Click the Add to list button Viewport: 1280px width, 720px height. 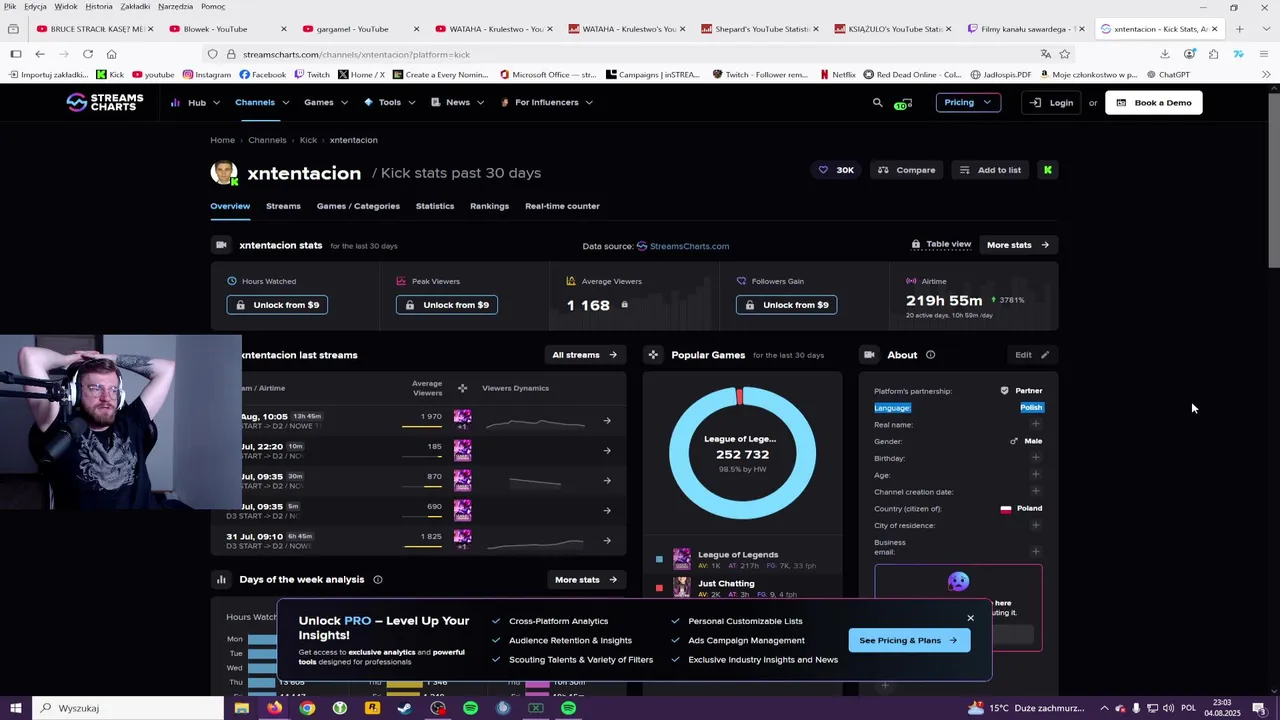tap(990, 170)
